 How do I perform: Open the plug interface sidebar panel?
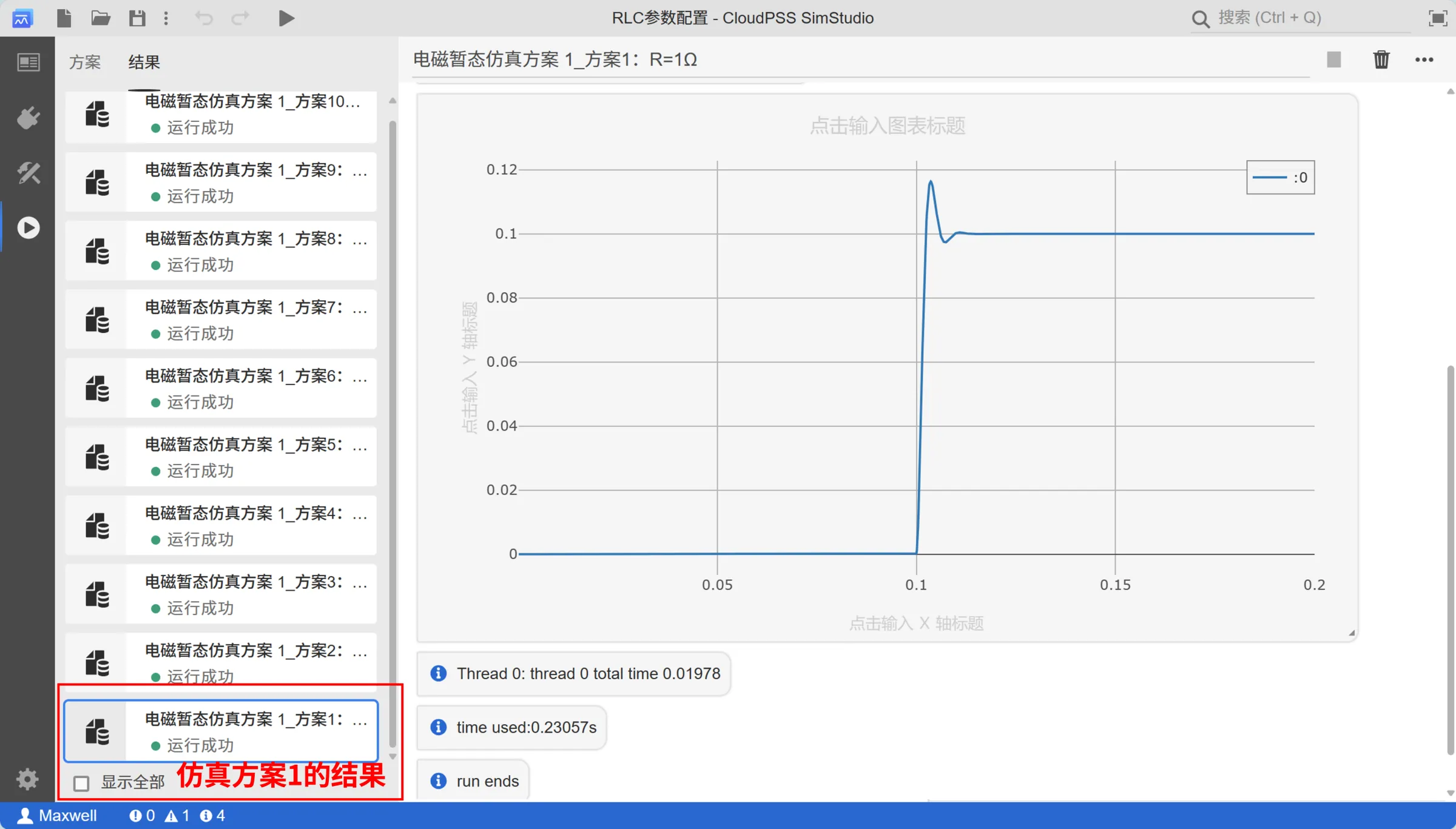click(28, 118)
